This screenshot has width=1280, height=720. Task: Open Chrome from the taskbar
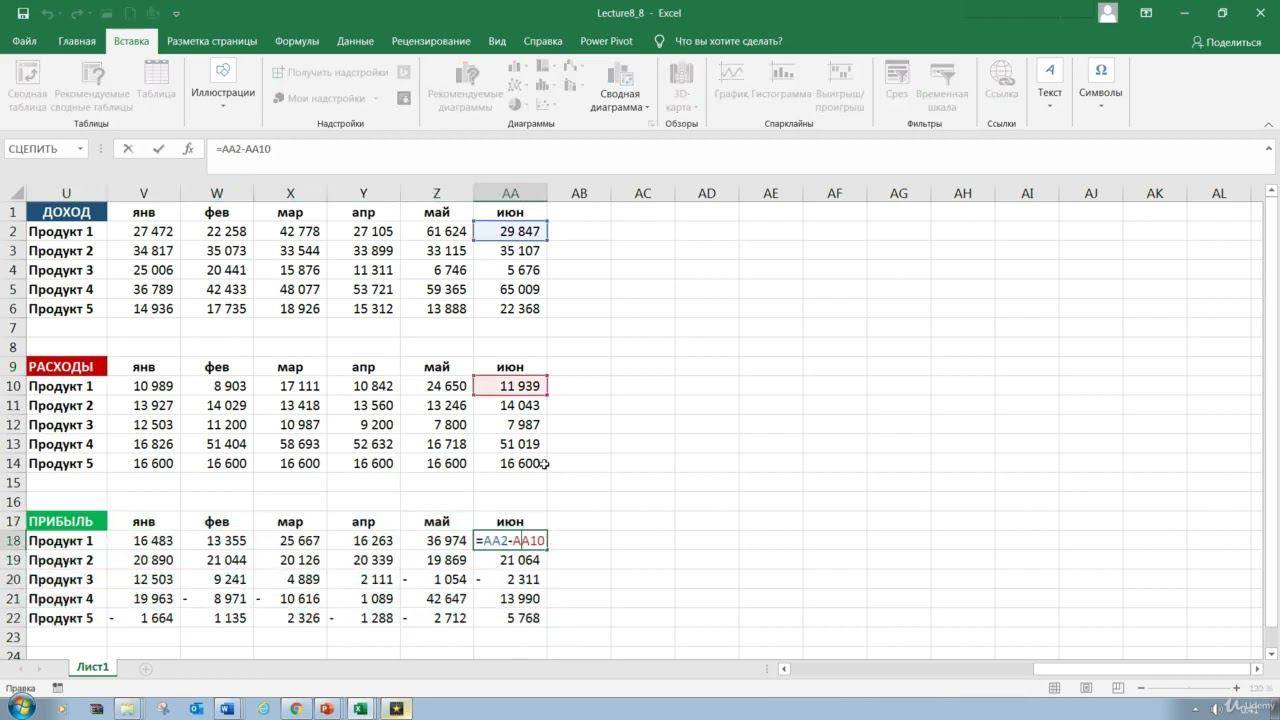tap(296, 709)
